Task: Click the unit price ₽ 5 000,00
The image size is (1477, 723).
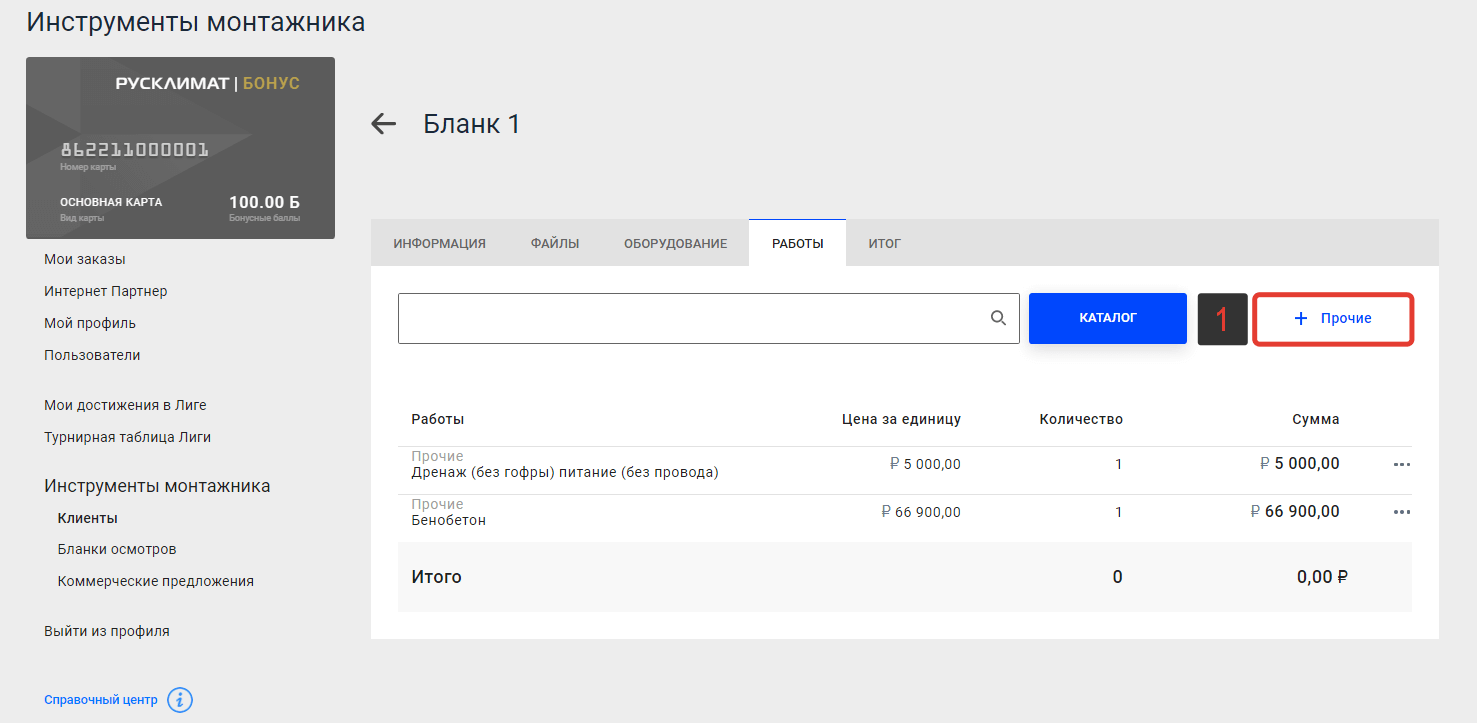Action: (x=925, y=464)
